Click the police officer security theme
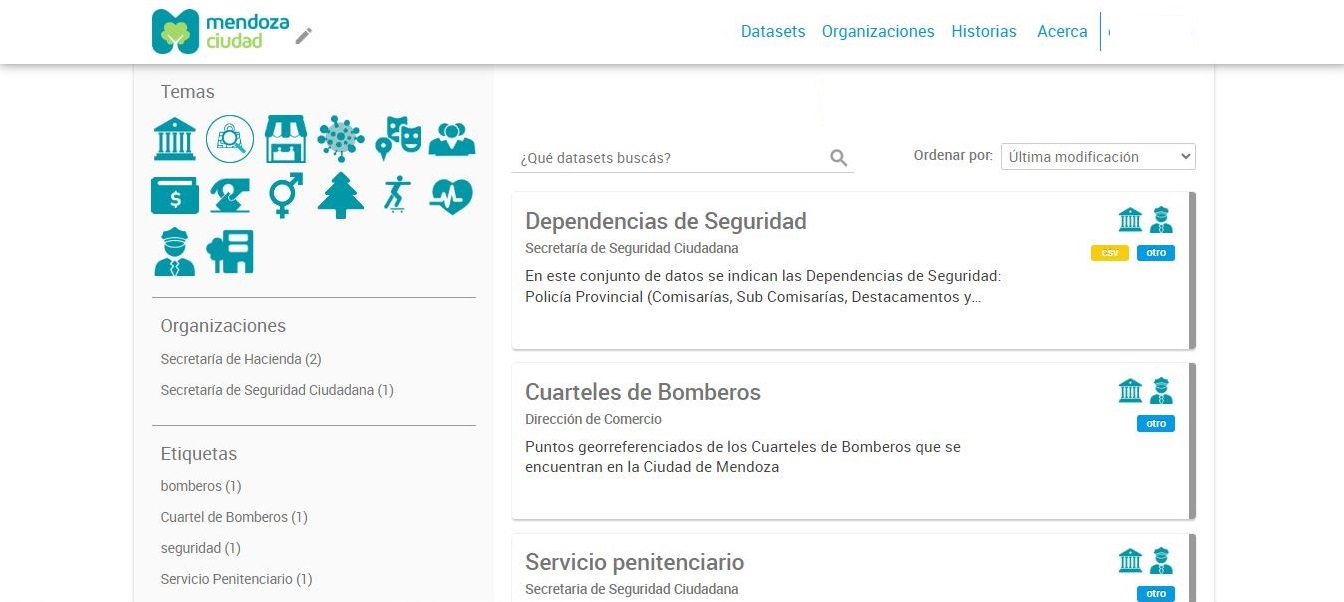This screenshot has width=1344, height=602. click(x=175, y=252)
